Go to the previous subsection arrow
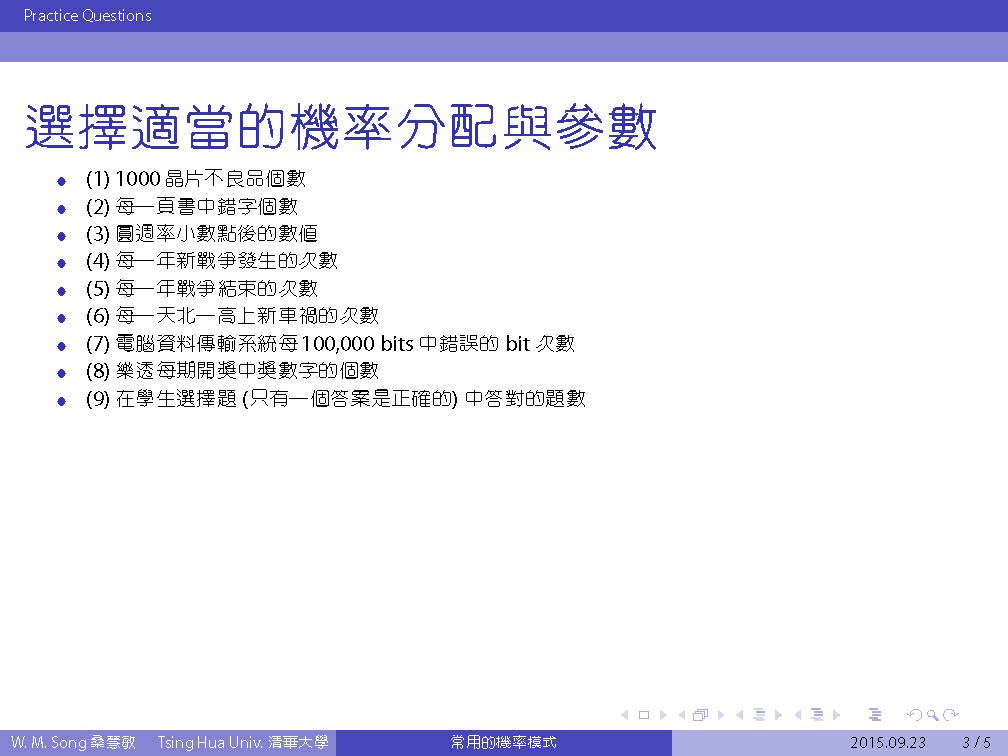1008x756 pixels. 740,715
